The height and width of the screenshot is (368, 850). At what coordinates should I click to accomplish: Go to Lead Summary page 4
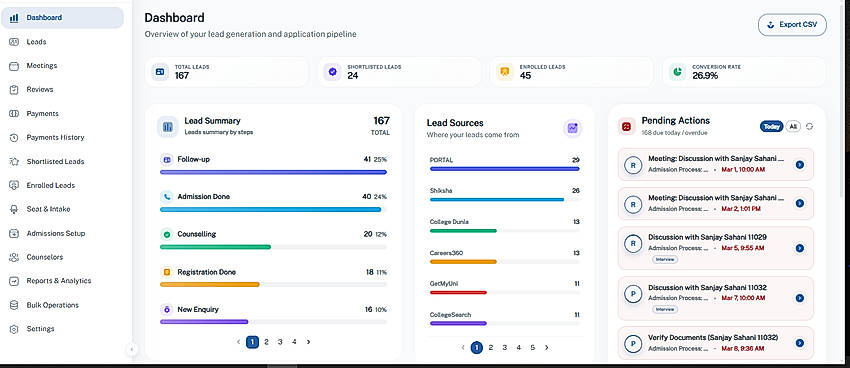[294, 342]
